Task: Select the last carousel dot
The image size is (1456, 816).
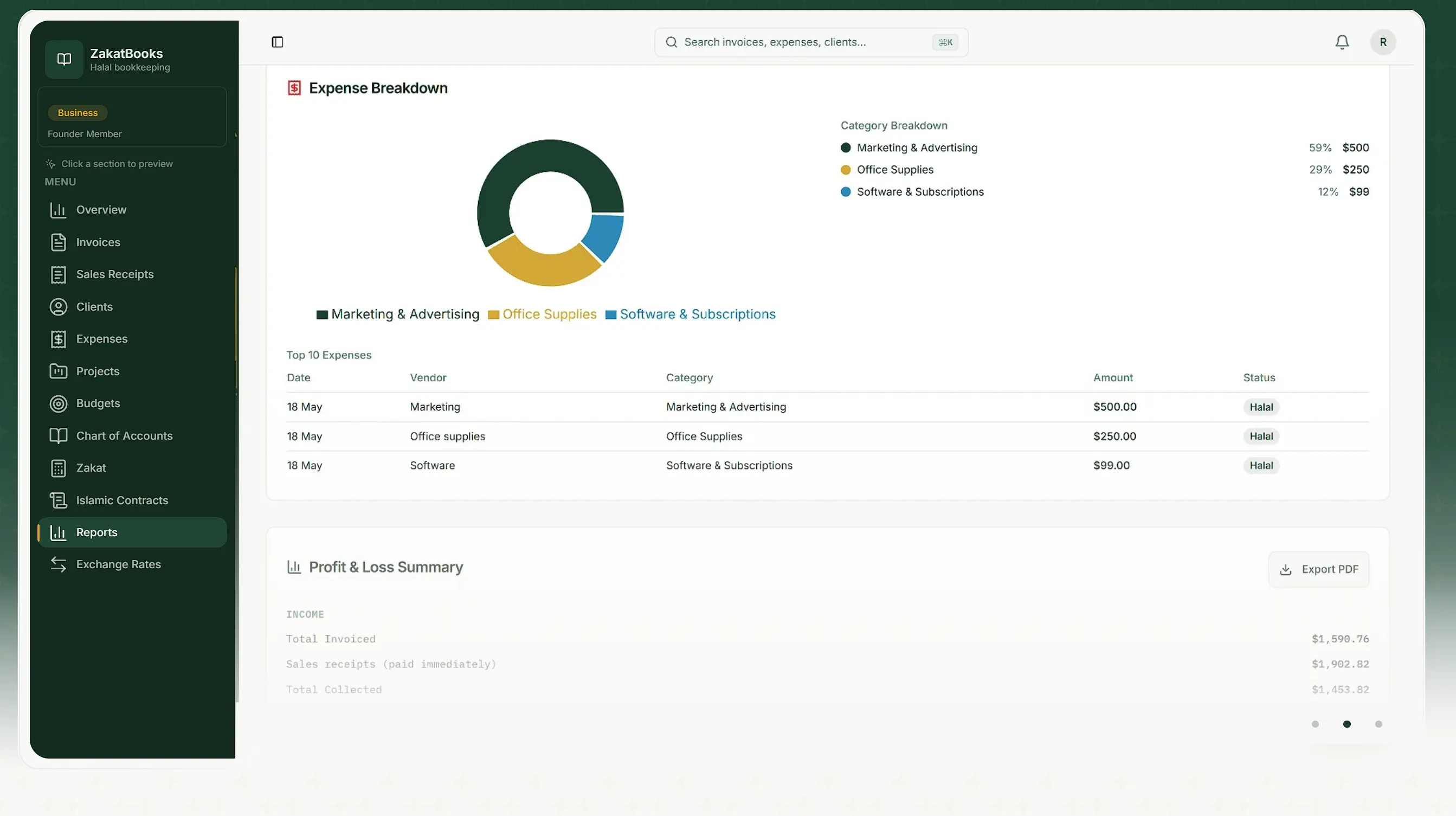Action: 1378,724
